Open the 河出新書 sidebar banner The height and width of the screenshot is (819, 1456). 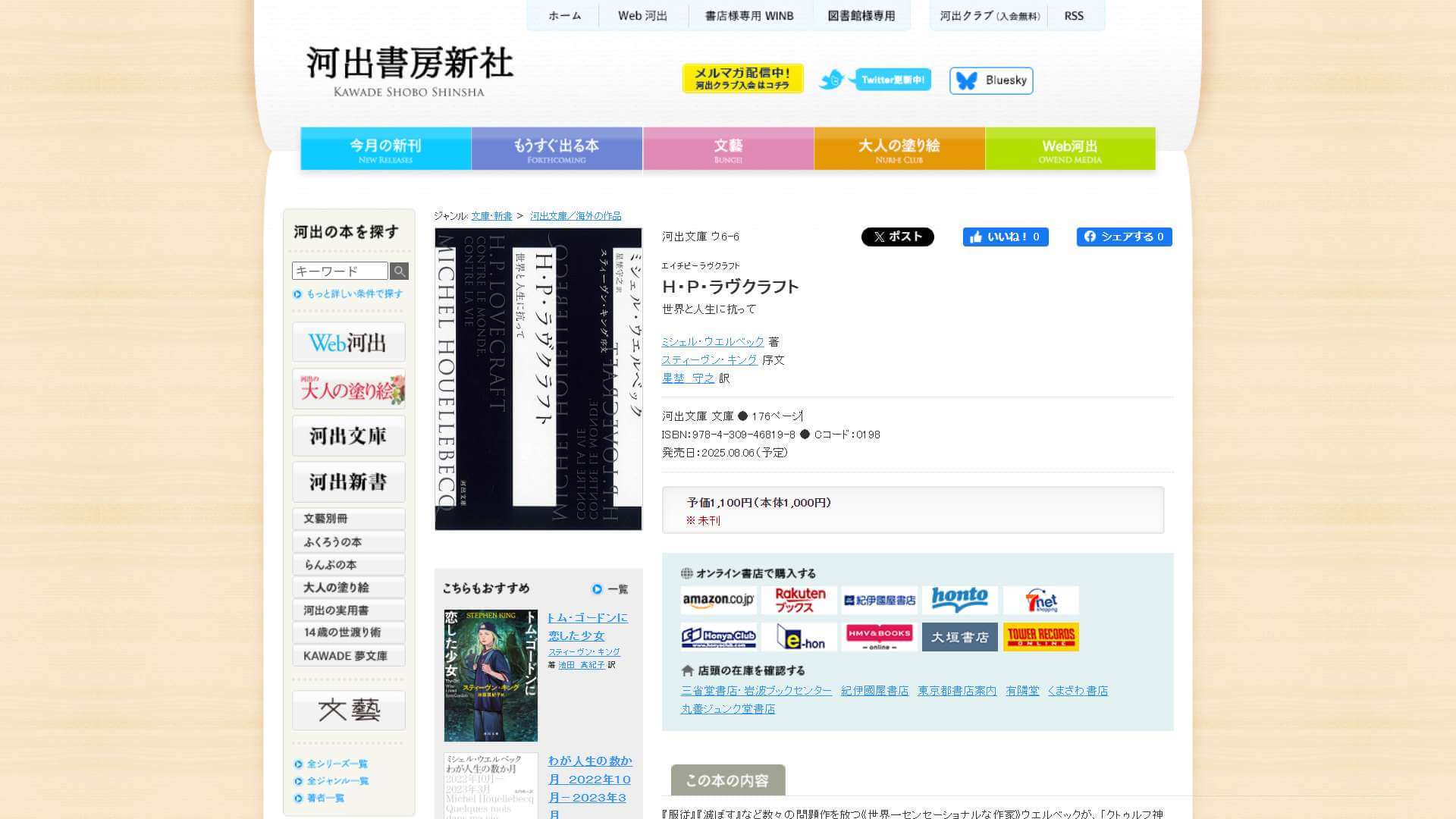[349, 482]
